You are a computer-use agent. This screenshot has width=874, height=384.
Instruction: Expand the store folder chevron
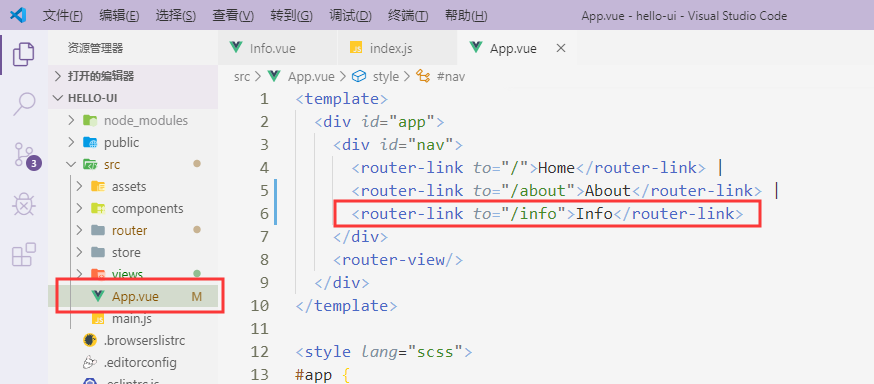point(79,252)
